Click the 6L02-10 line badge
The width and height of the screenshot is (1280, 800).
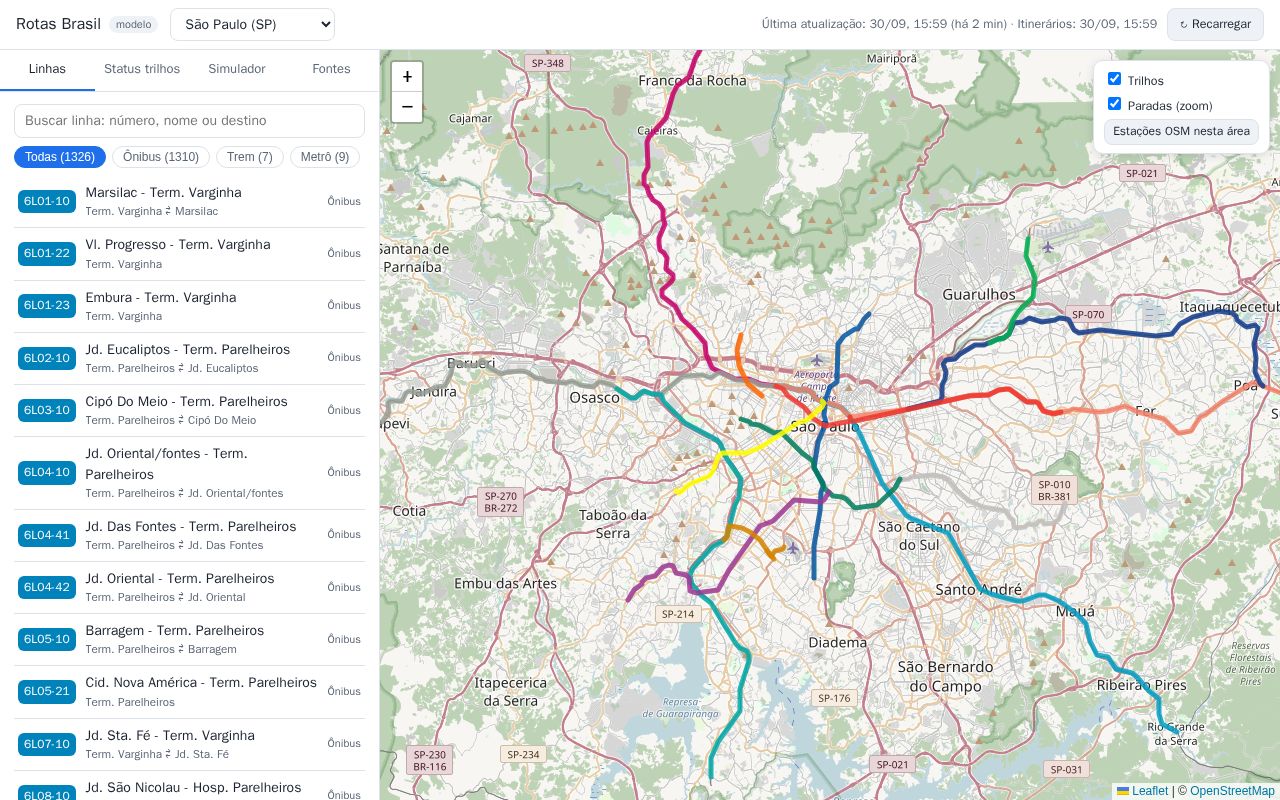click(47, 358)
